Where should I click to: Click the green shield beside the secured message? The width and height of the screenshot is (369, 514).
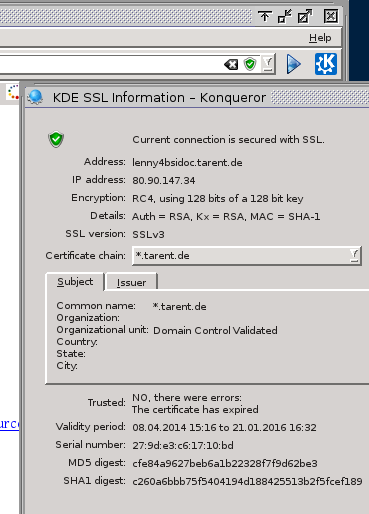pyautogui.click(x=56, y=139)
